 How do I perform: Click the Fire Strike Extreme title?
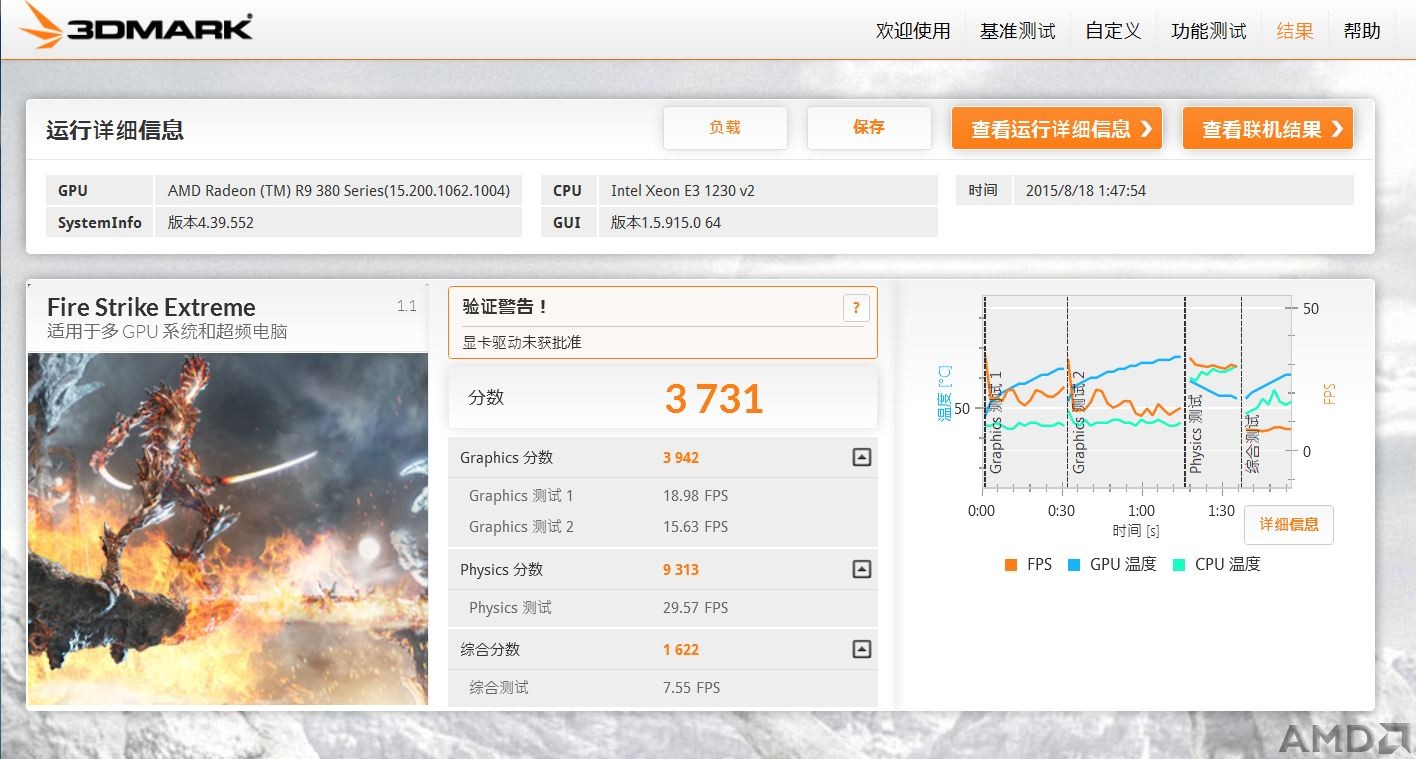point(151,307)
